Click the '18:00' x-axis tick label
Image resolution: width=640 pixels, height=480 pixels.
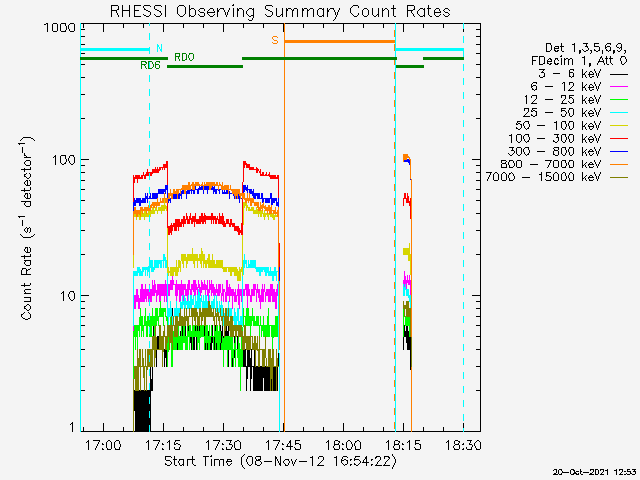(x=343, y=445)
